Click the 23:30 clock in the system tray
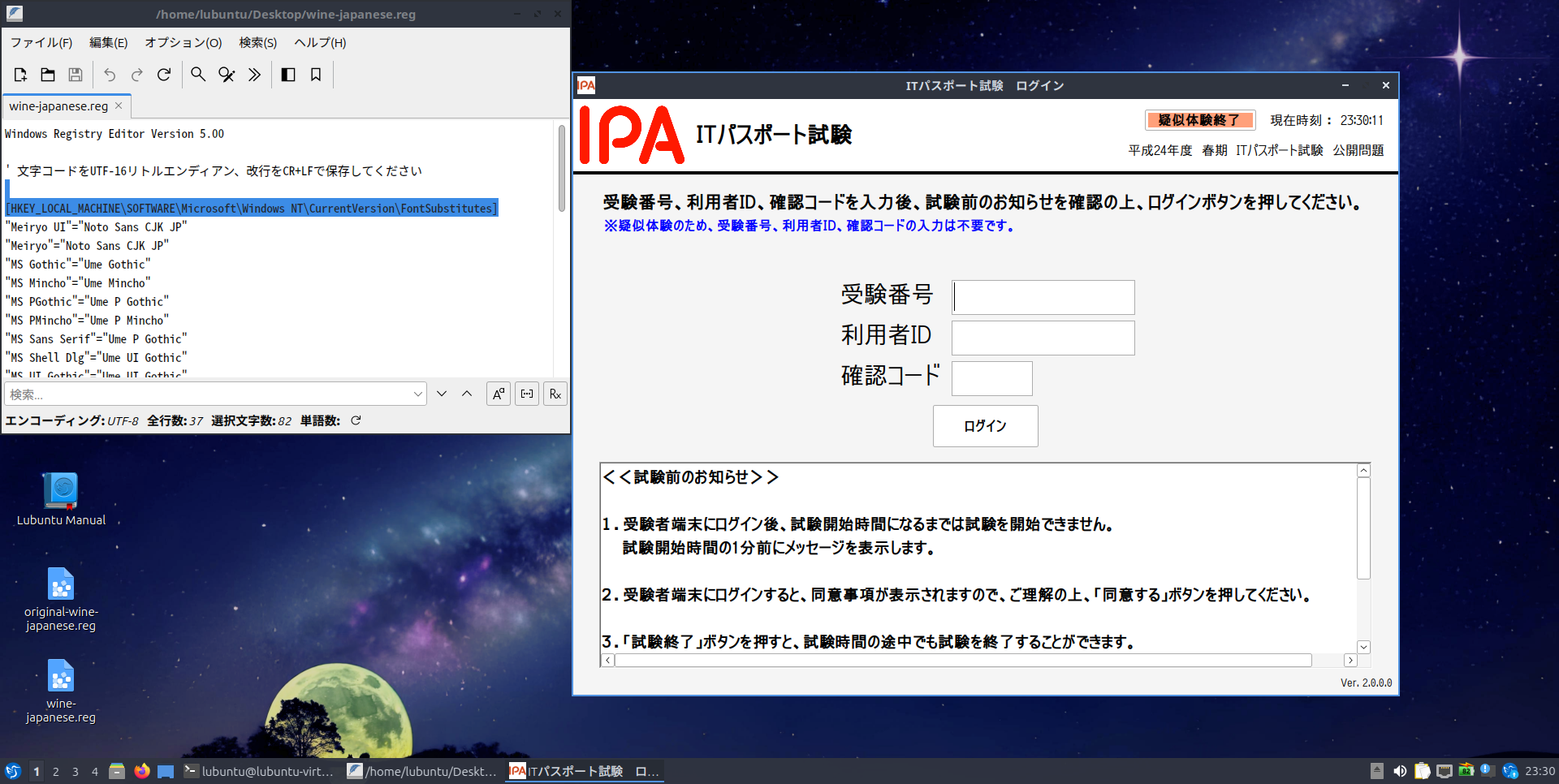 tap(1540, 771)
